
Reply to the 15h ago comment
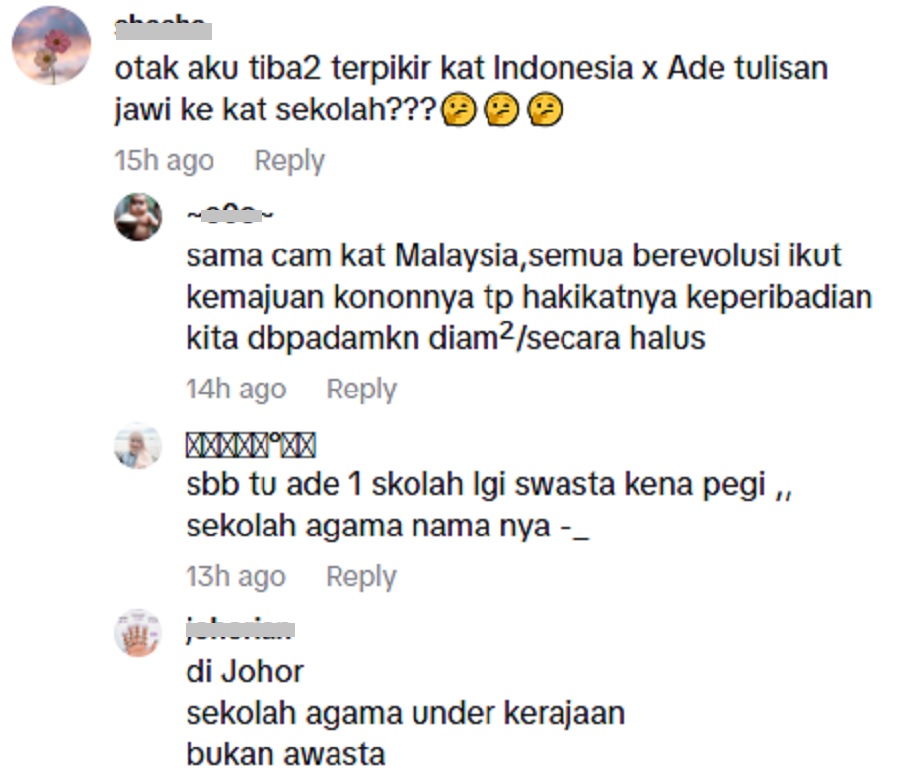pos(289,160)
